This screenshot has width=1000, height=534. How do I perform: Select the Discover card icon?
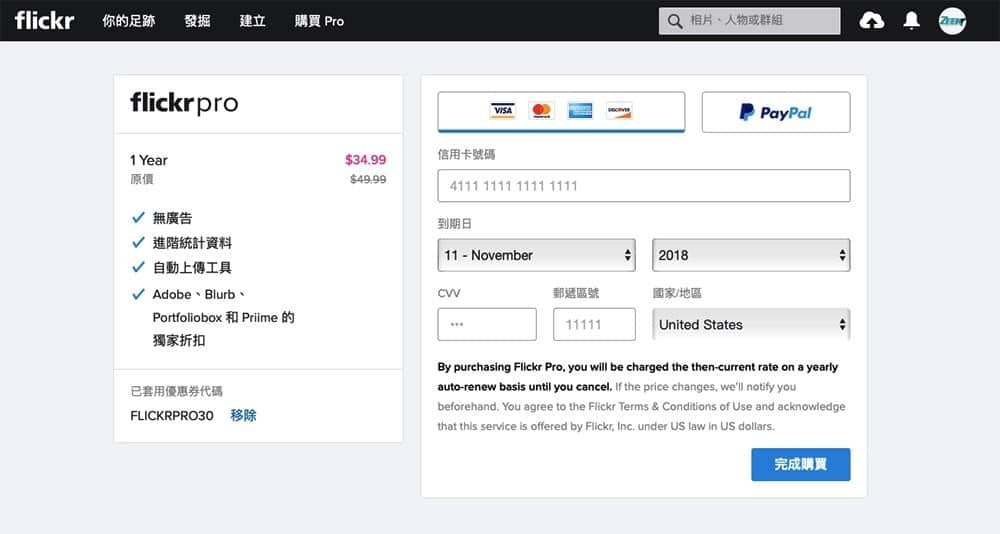click(x=619, y=111)
